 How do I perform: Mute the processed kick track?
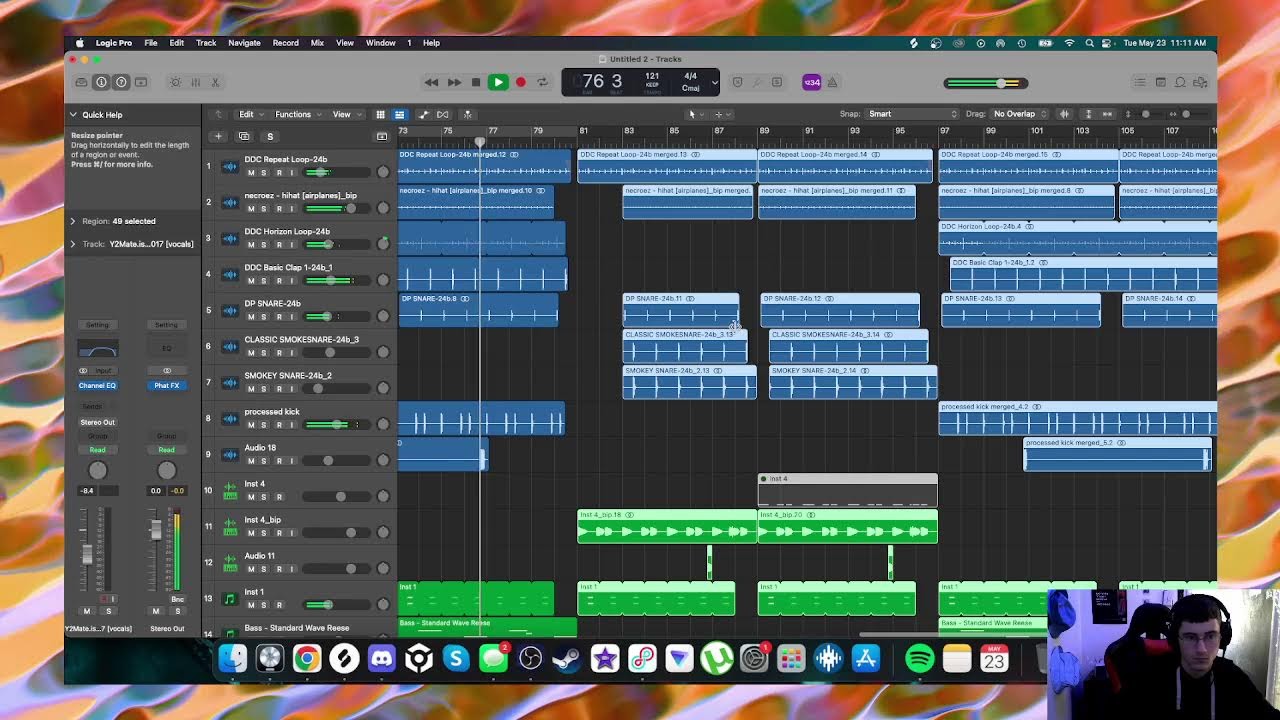(x=251, y=424)
